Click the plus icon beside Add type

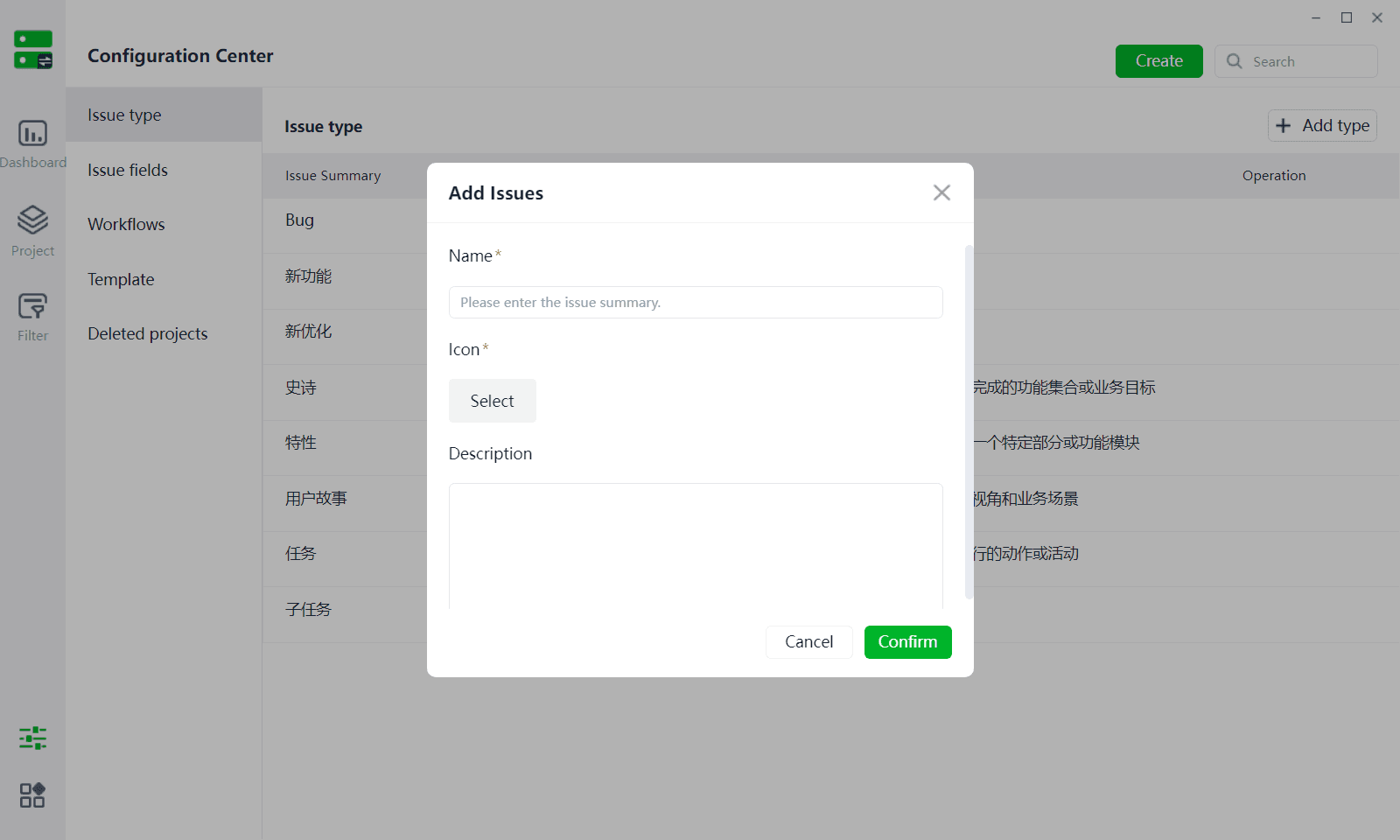click(1283, 126)
